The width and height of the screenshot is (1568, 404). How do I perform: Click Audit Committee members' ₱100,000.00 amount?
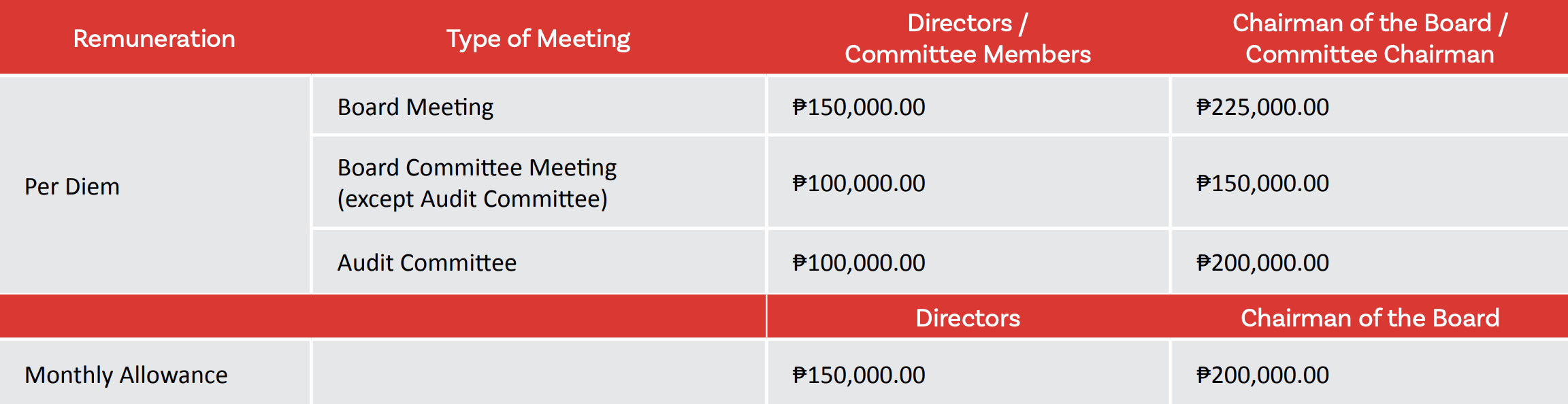[858, 263]
